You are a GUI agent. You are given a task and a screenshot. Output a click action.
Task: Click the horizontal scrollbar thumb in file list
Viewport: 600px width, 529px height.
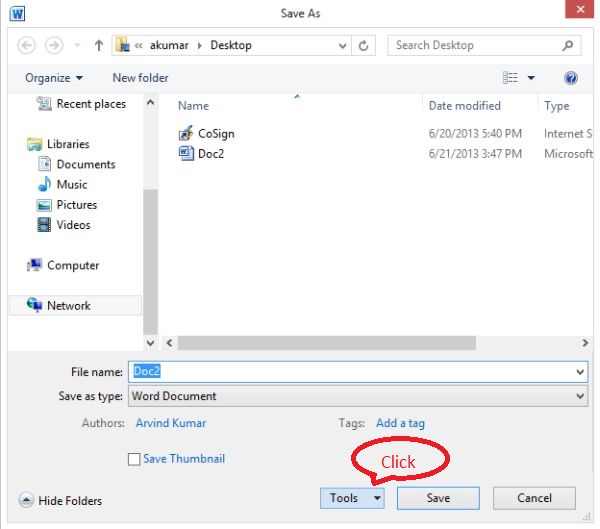[327, 343]
